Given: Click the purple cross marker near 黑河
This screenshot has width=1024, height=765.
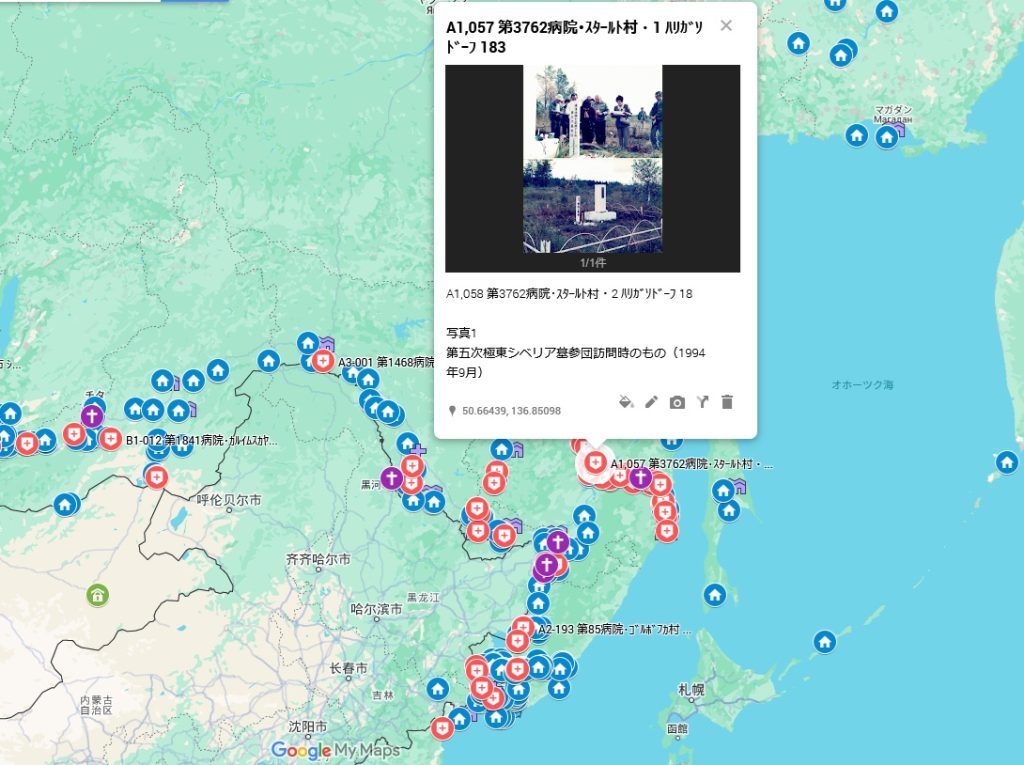Looking at the screenshot, I should tap(392, 478).
